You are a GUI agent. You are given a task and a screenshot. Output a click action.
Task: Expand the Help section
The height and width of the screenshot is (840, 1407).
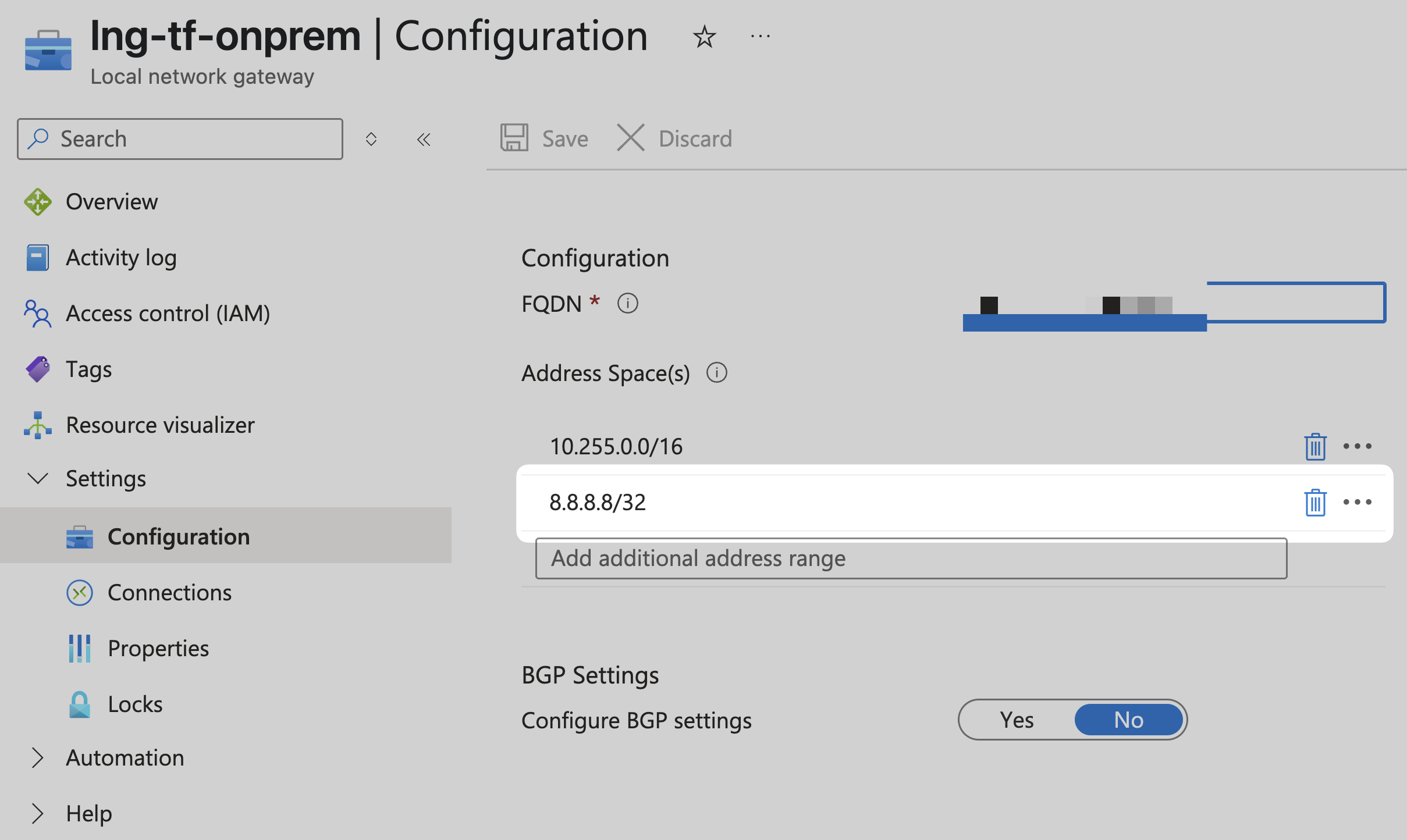click(x=38, y=814)
